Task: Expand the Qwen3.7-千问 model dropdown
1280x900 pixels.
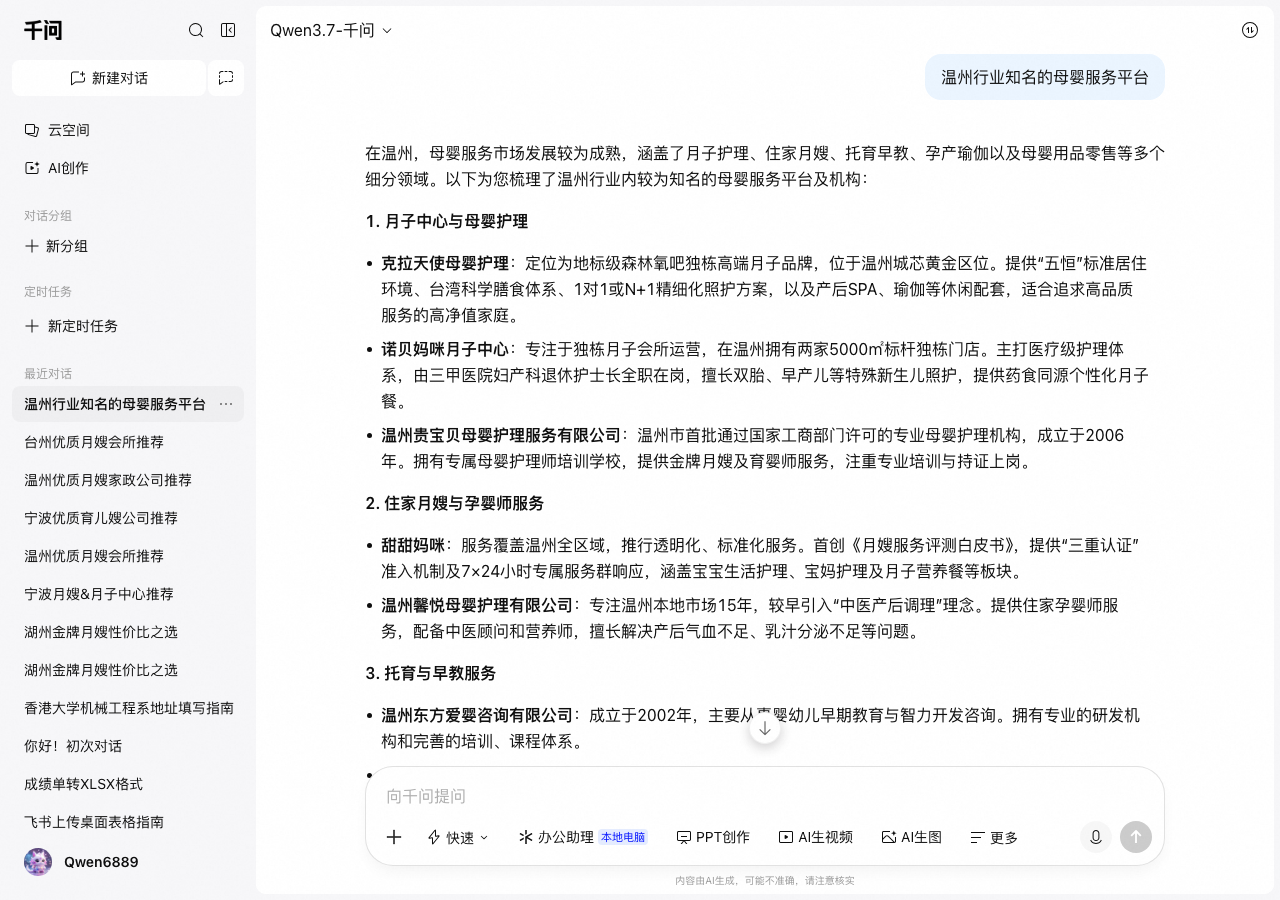Action: click(331, 30)
